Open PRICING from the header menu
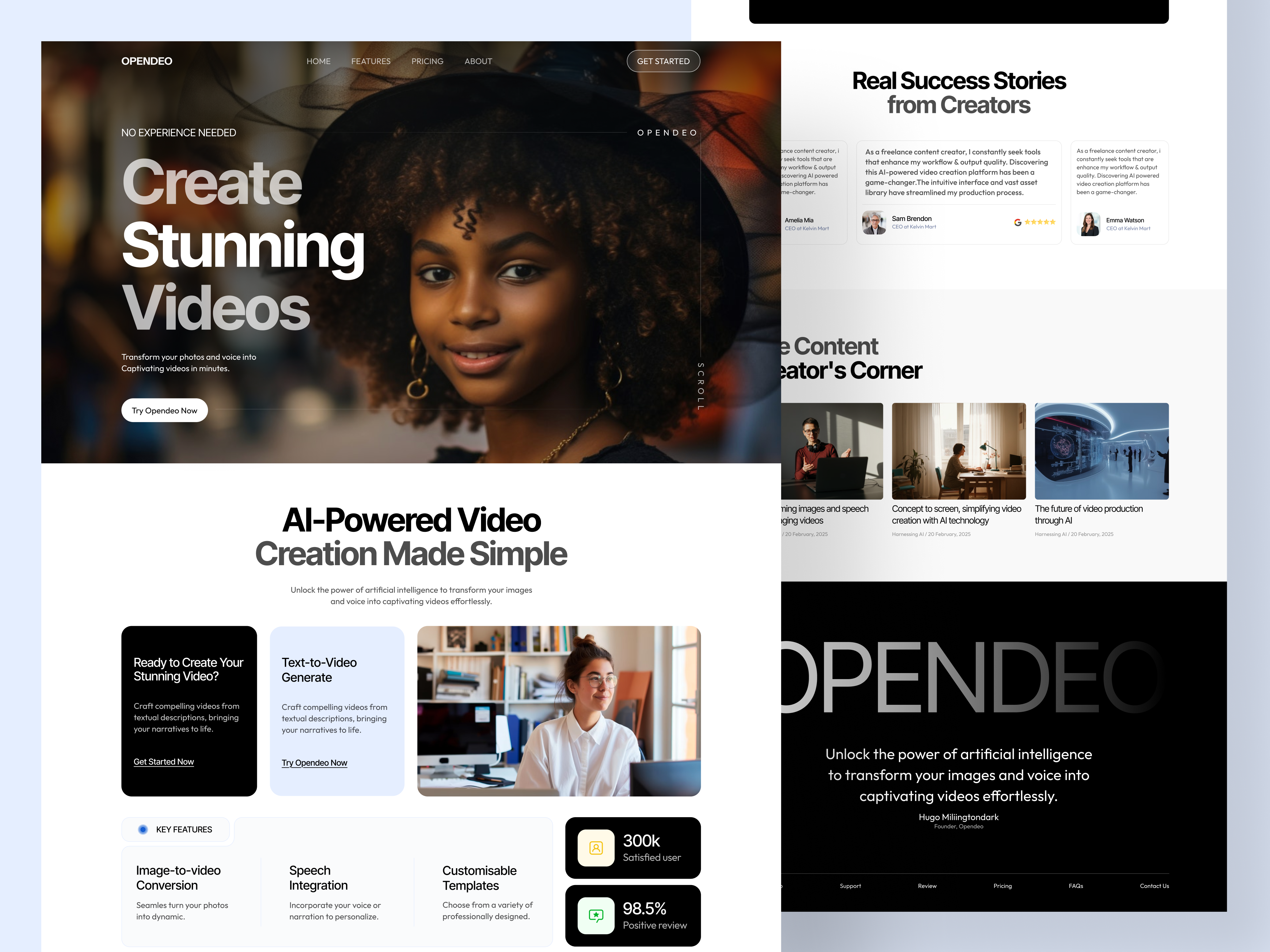Image resolution: width=1270 pixels, height=952 pixels. point(427,61)
